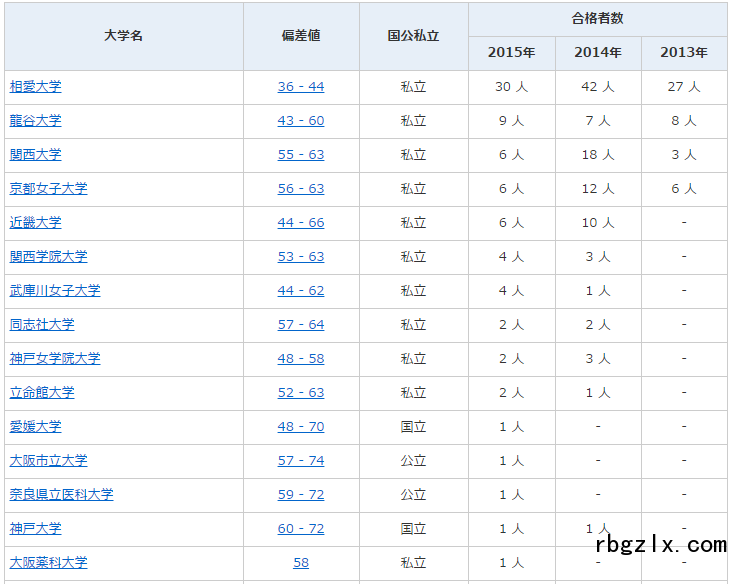This screenshot has width=734, height=584.
Task: Click the 60 - 72 deviation link
Action: (301, 529)
